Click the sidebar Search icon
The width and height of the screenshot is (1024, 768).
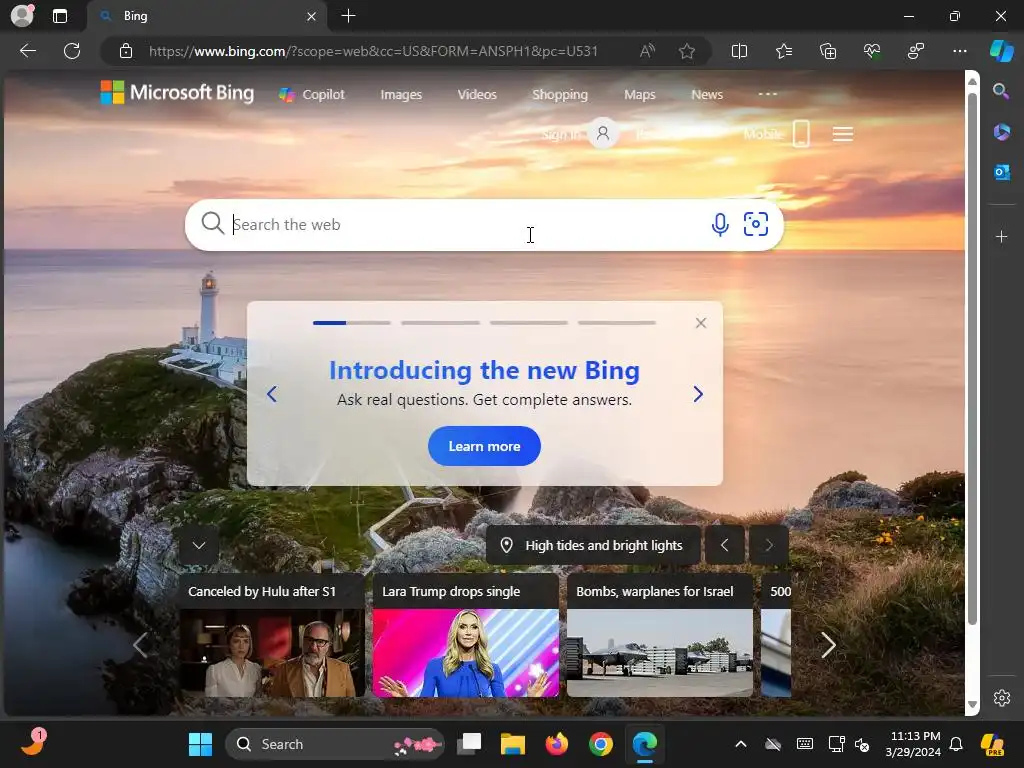coord(1001,91)
